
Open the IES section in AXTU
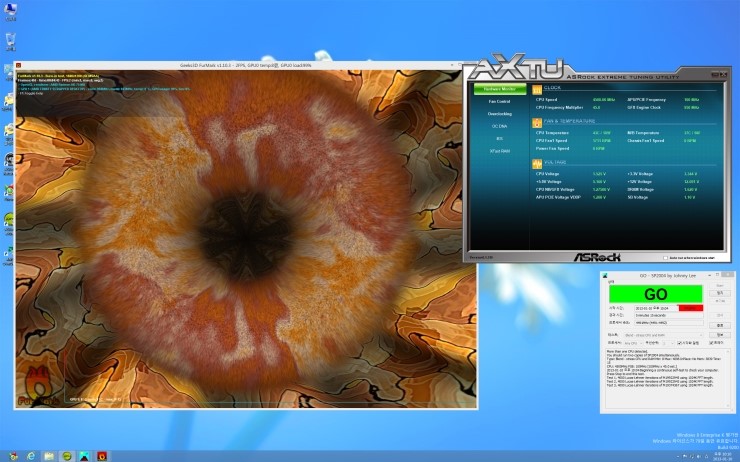[499, 138]
